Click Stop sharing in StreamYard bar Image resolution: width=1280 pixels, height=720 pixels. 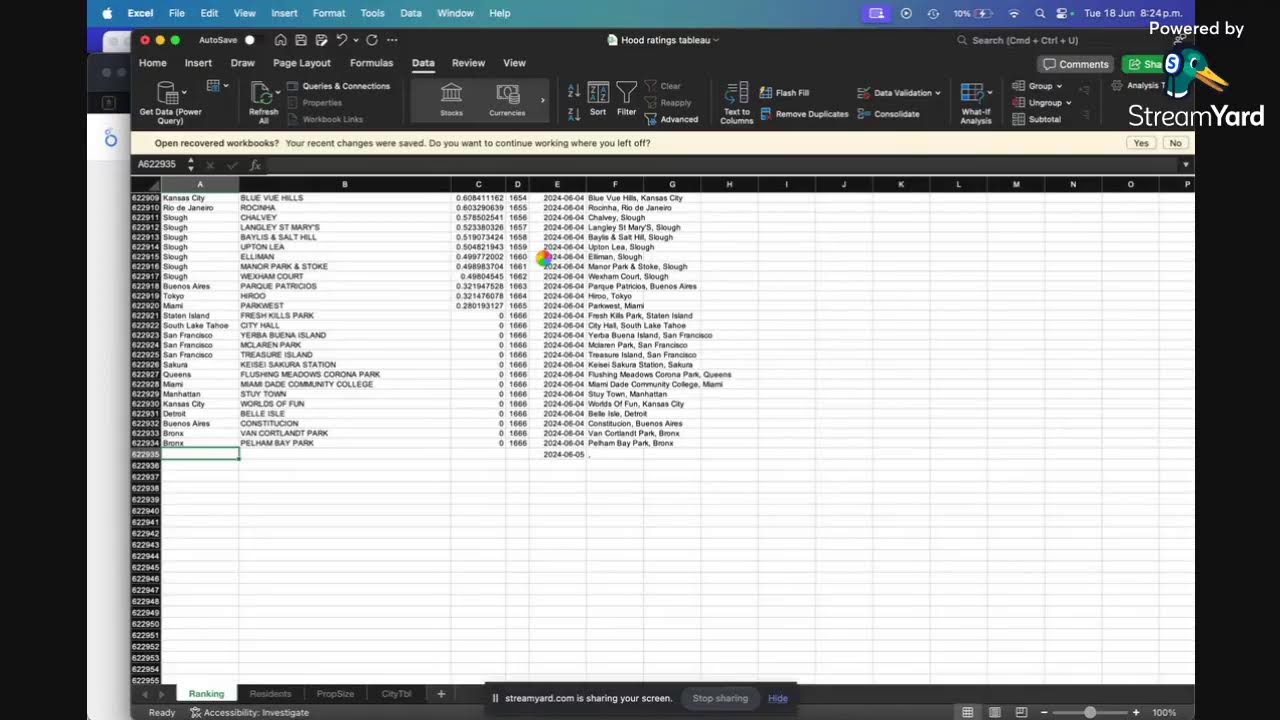(x=720, y=698)
